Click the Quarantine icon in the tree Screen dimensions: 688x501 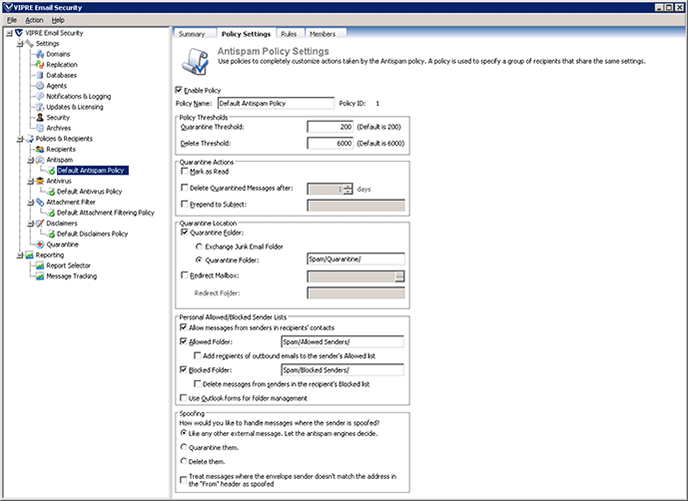(39, 244)
